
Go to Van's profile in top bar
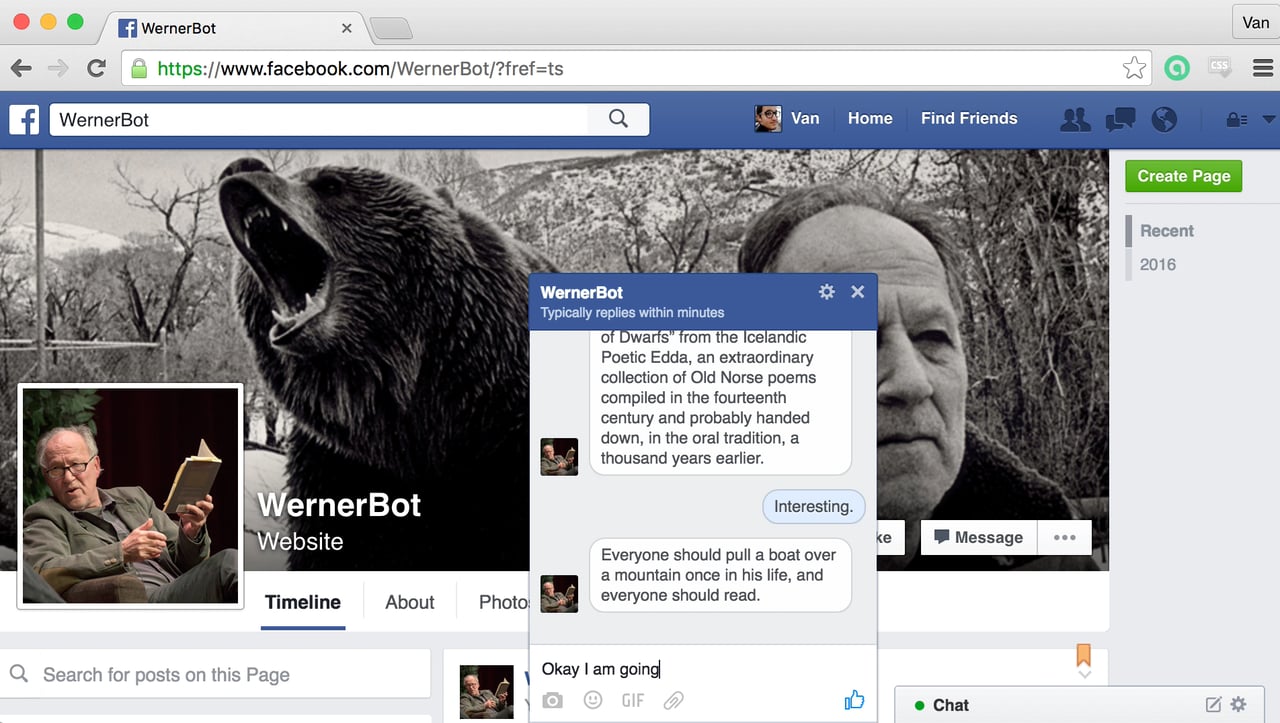[787, 118]
